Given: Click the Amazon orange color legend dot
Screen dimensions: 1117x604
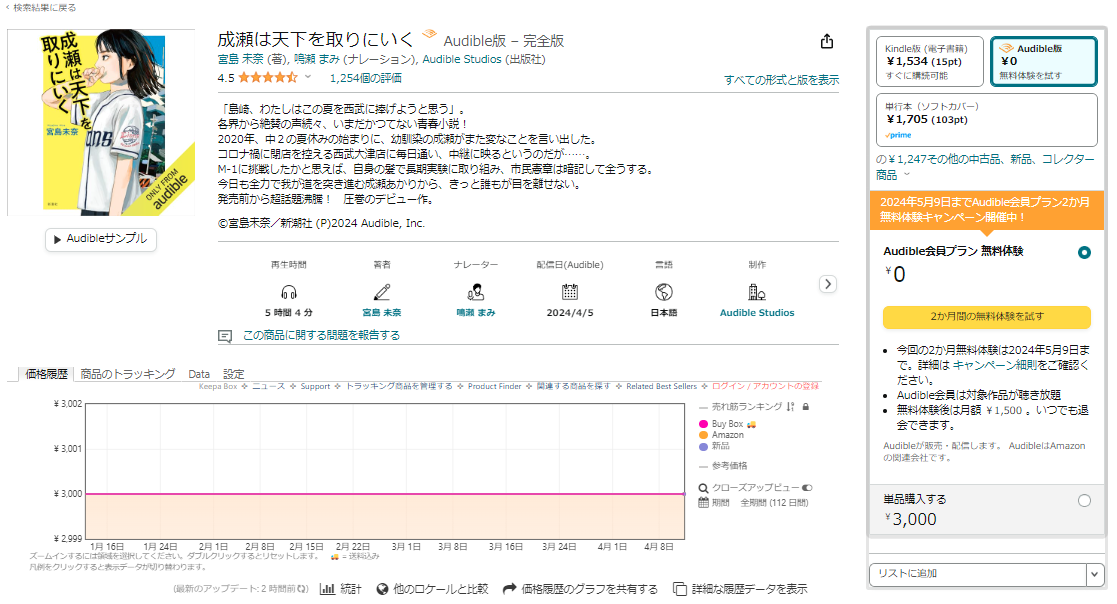Looking at the screenshot, I should click(x=704, y=435).
